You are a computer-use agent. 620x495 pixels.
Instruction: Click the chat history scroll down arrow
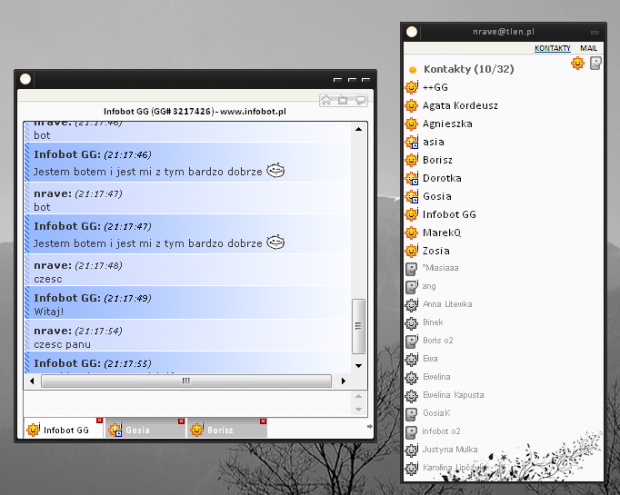359,366
